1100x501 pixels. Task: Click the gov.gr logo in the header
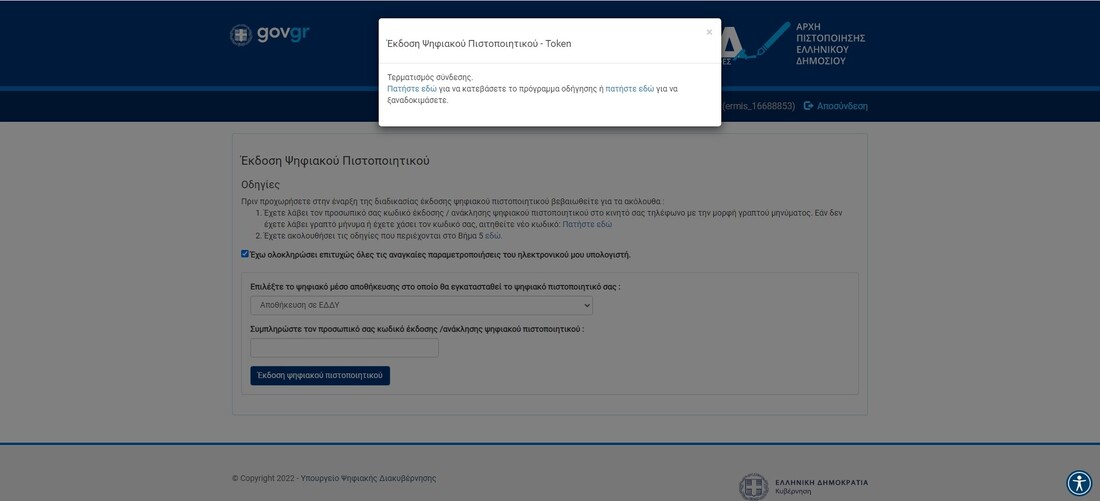click(x=269, y=34)
